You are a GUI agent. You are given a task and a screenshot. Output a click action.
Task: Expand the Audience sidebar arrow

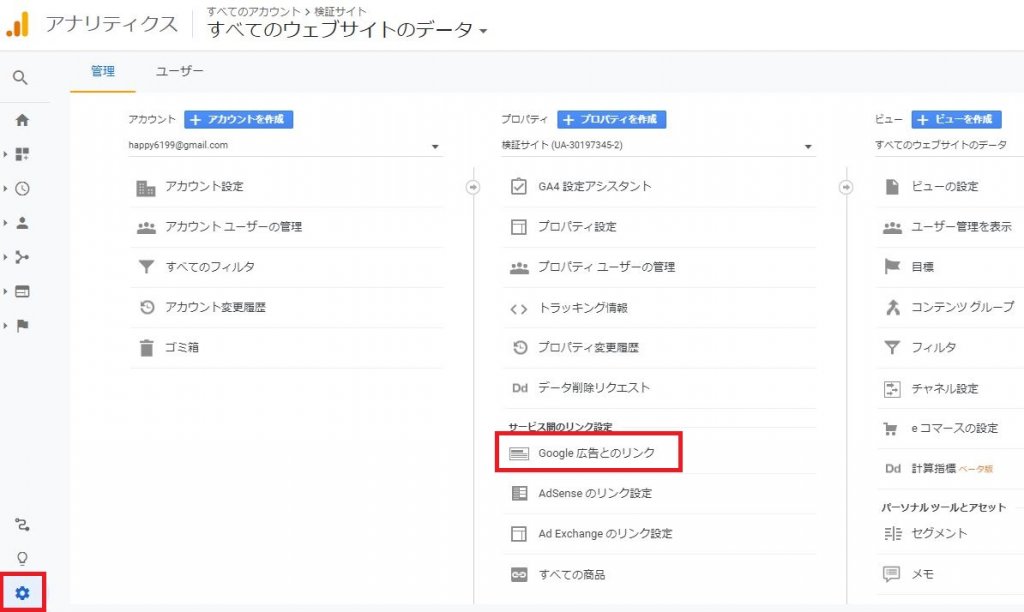click(5, 223)
